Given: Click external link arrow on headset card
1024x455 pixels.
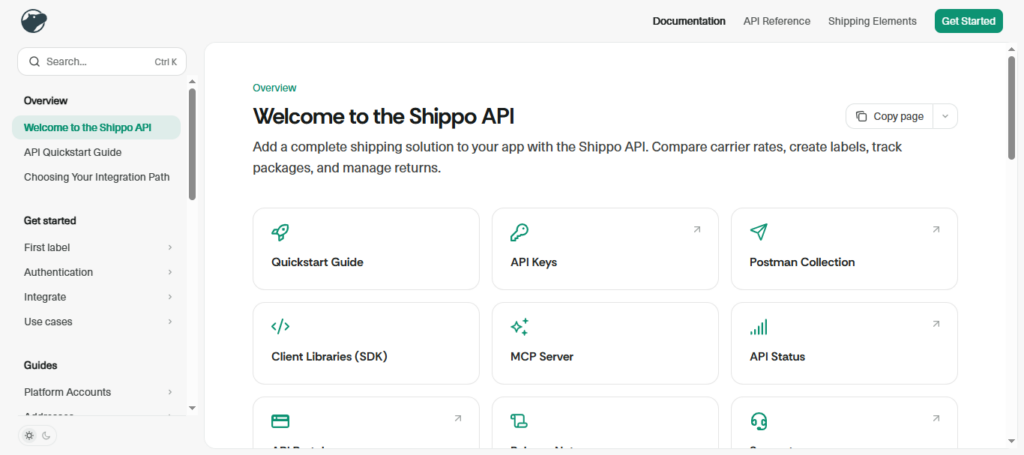Looking at the screenshot, I should [x=936, y=418].
